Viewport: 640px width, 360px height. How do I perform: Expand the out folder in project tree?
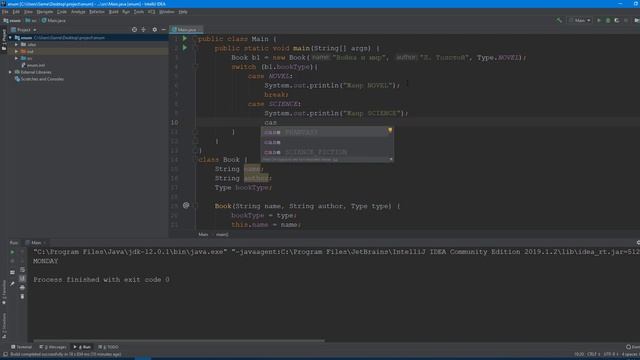tap(16, 51)
